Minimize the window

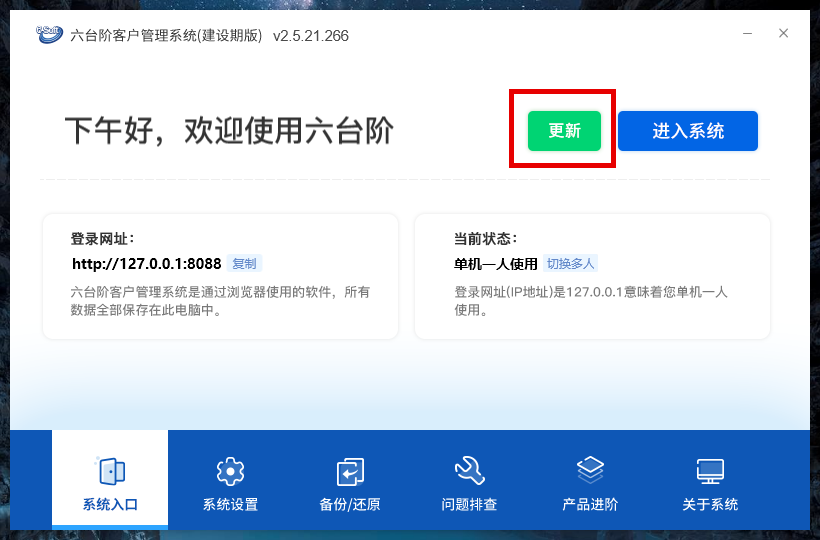[x=747, y=33]
